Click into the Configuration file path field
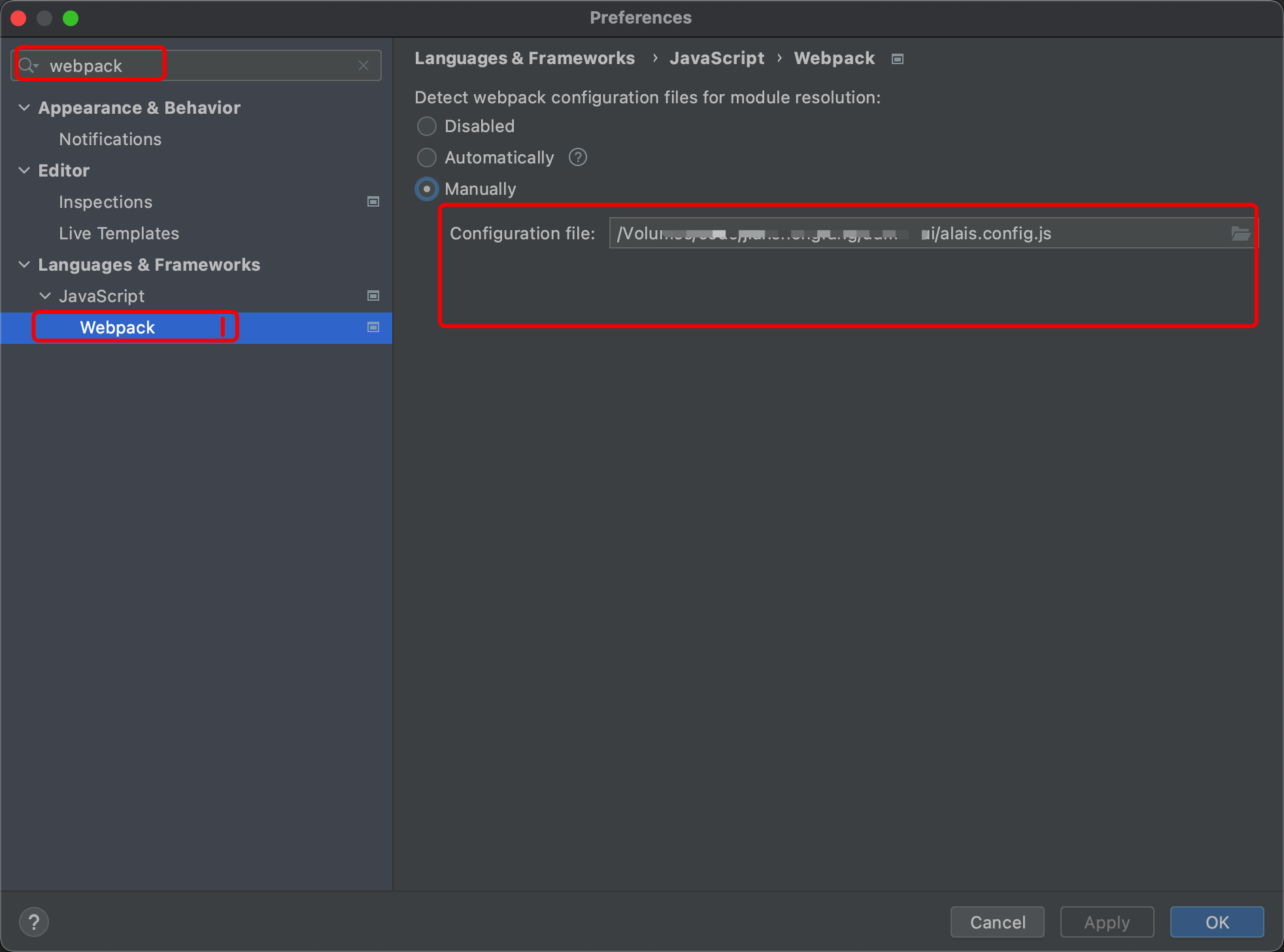1284x952 pixels. [x=915, y=233]
